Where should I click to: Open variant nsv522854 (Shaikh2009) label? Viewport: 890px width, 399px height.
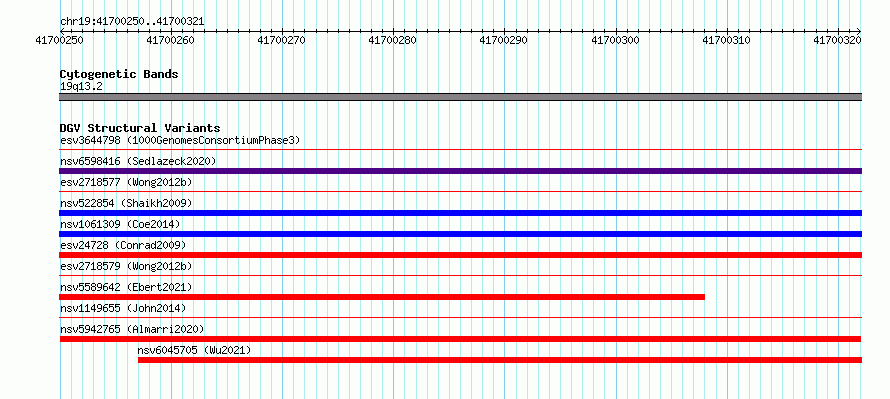click(126, 203)
